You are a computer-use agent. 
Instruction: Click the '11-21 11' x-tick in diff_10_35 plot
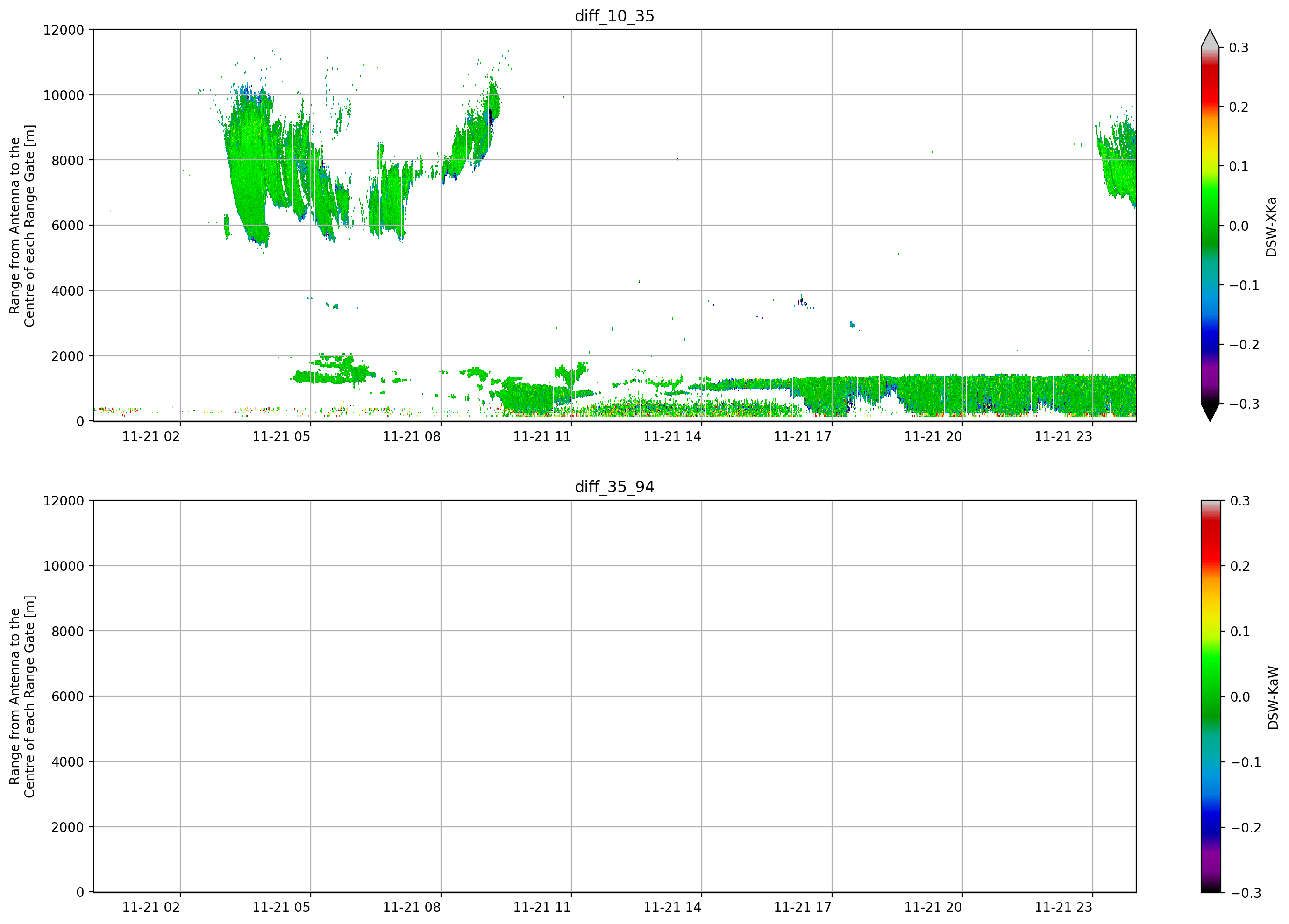point(542,436)
